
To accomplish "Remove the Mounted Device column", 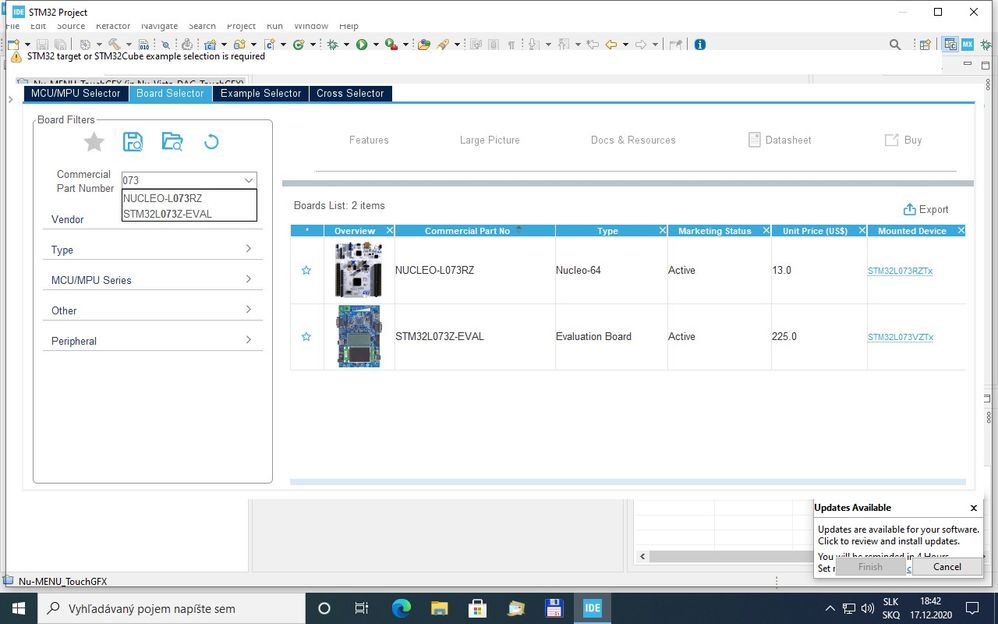I will coord(960,230).
